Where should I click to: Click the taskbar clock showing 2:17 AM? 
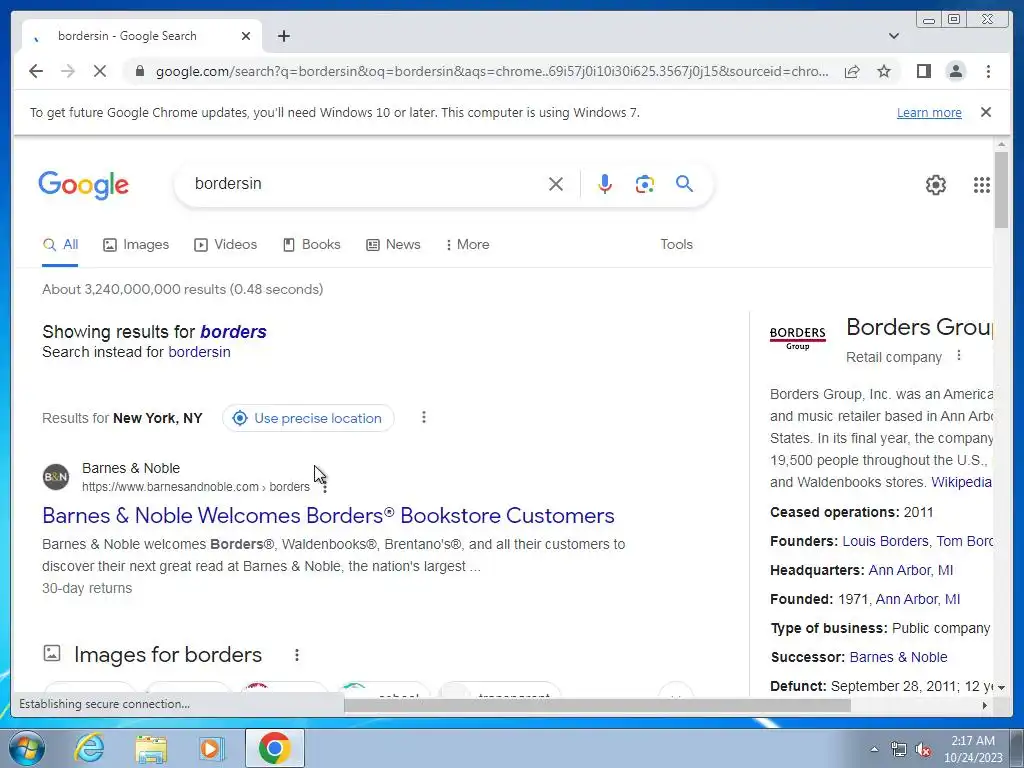coord(972,749)
